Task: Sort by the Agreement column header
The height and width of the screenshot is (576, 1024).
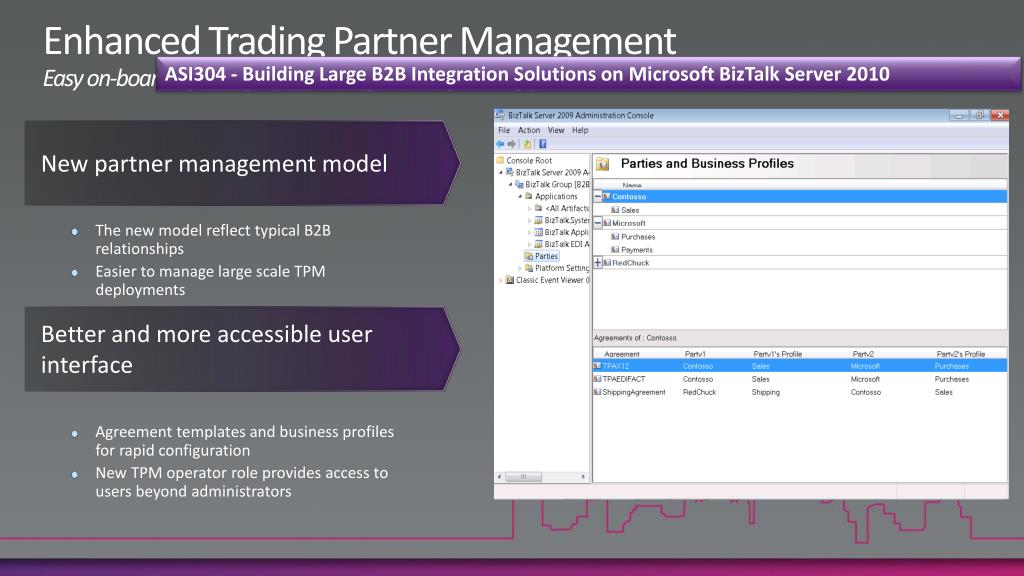Action: (622, 354)
